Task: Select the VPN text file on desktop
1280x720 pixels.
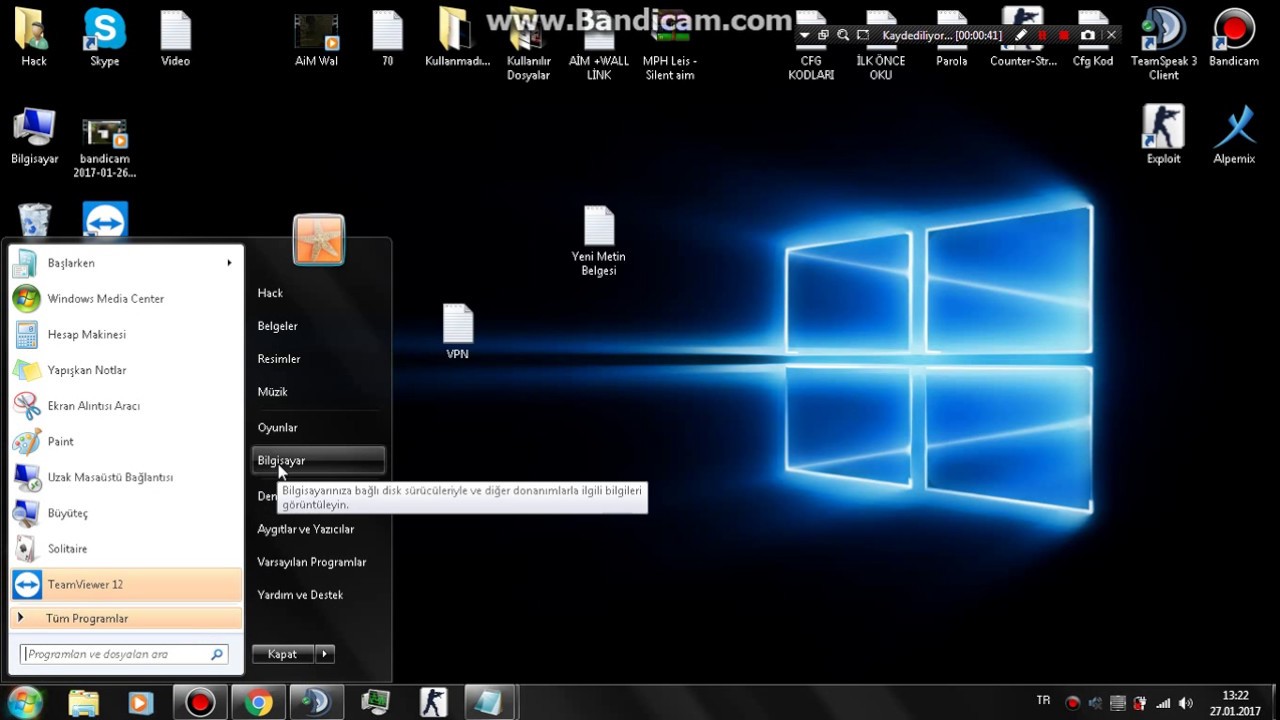Action: [x=457, y=332]
